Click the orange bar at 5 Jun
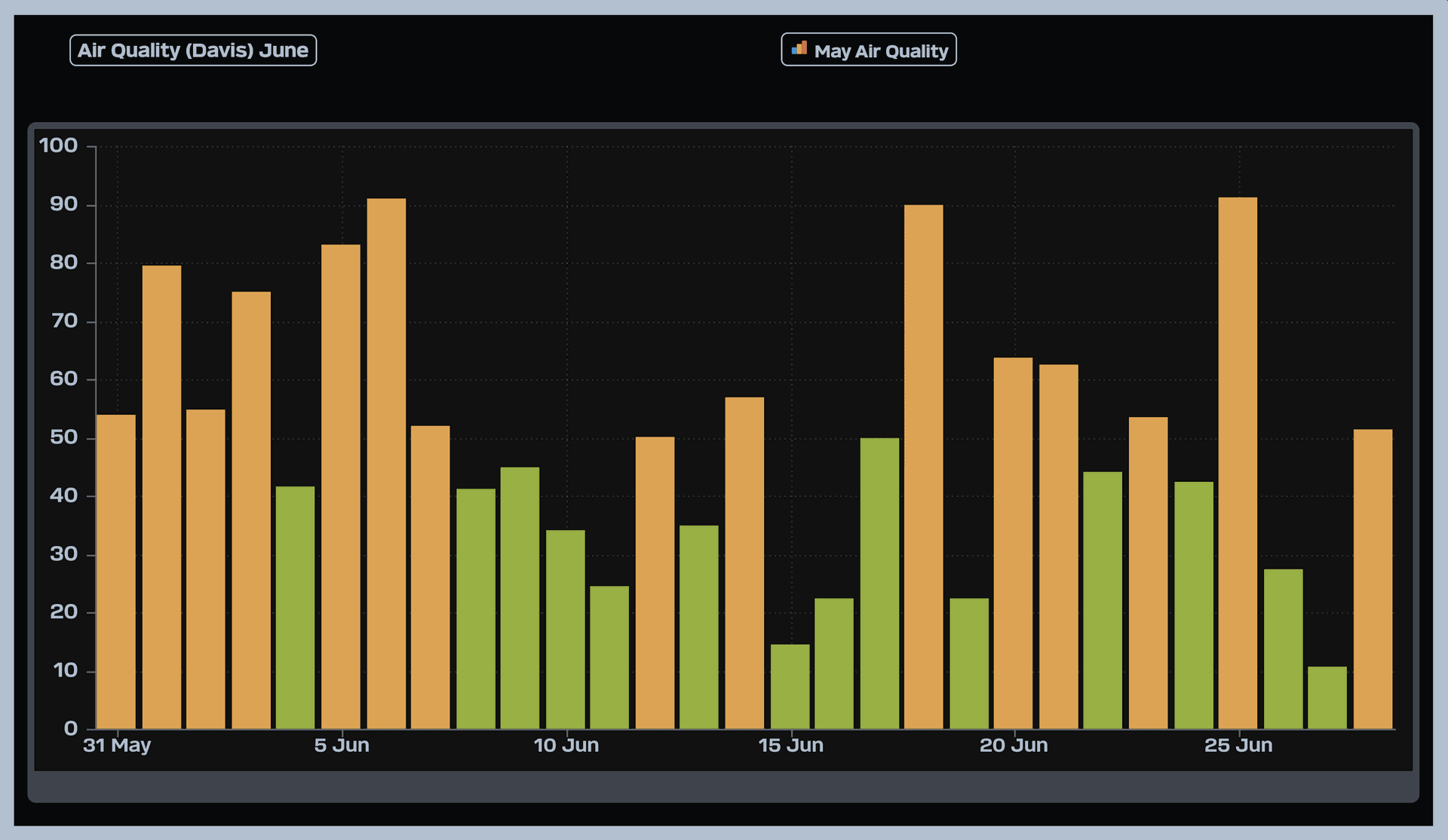1448x840 pixels. pos(341,486)
